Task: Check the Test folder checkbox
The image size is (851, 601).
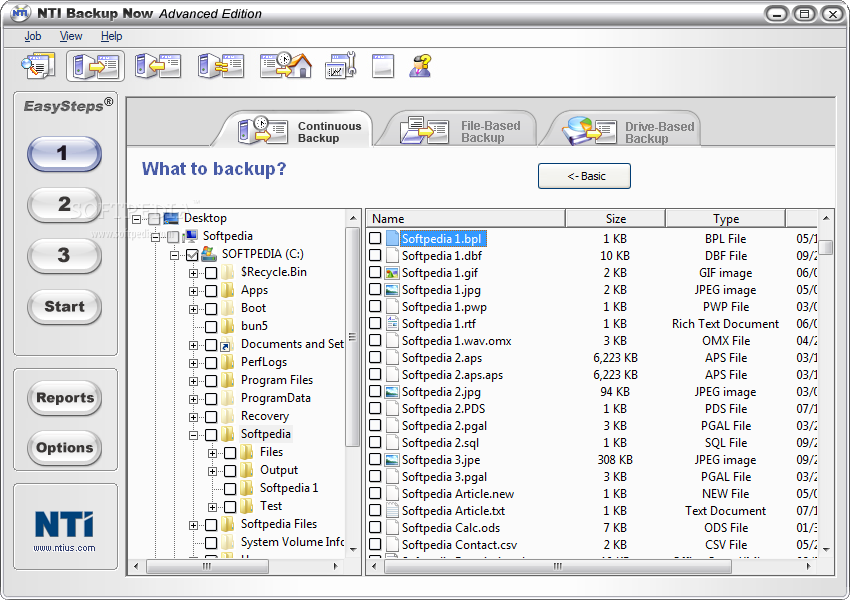Action: click(x=230, y=507)
